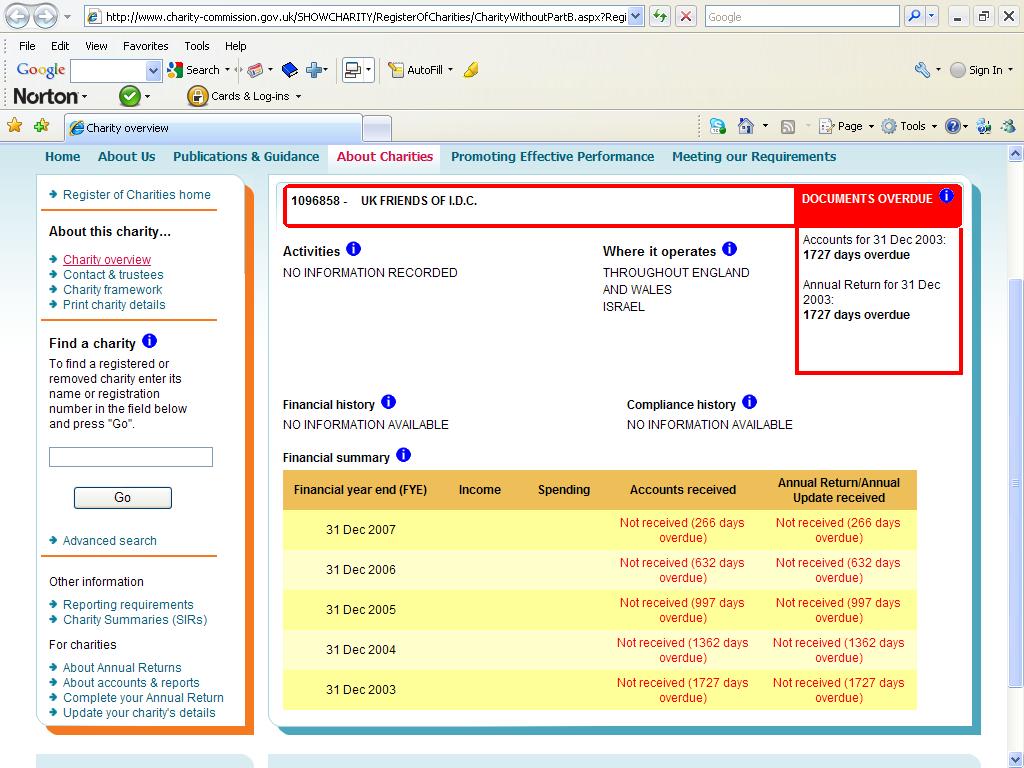This screenshot has height=768, width=1024.
Task: Click the Stop loading button
Action: click(x=686, y=17)
